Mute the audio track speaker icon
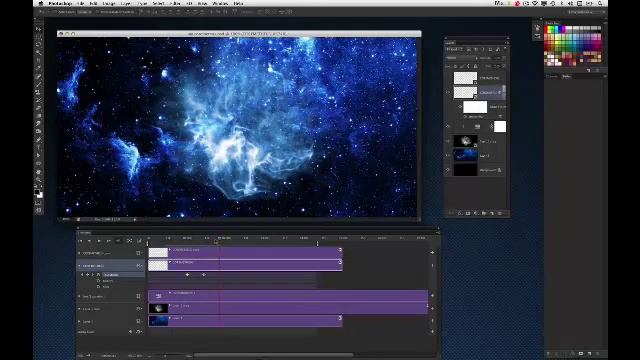The image size is (640, 360). coord(131,332)
